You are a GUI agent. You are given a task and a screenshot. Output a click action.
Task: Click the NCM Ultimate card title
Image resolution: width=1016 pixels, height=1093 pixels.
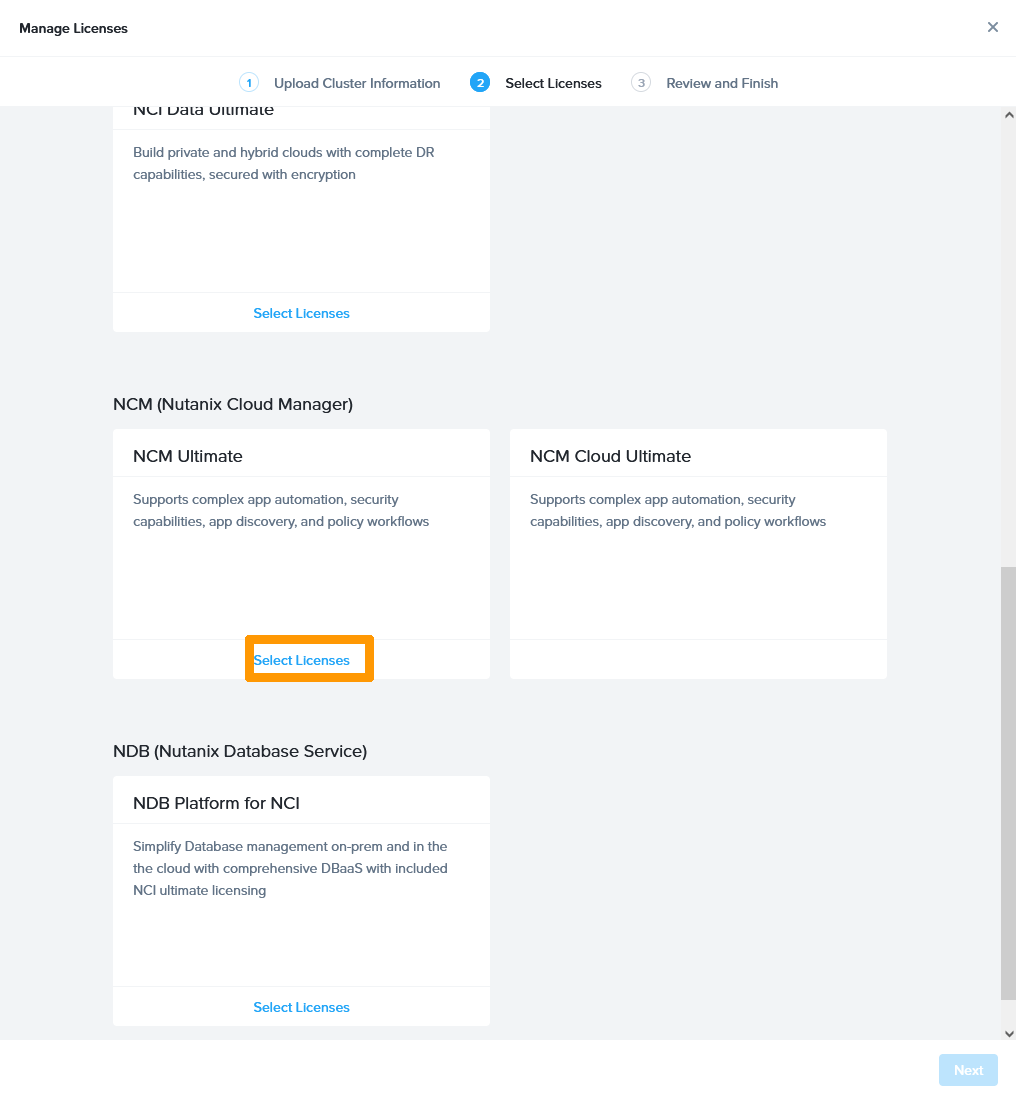(188, 456)
